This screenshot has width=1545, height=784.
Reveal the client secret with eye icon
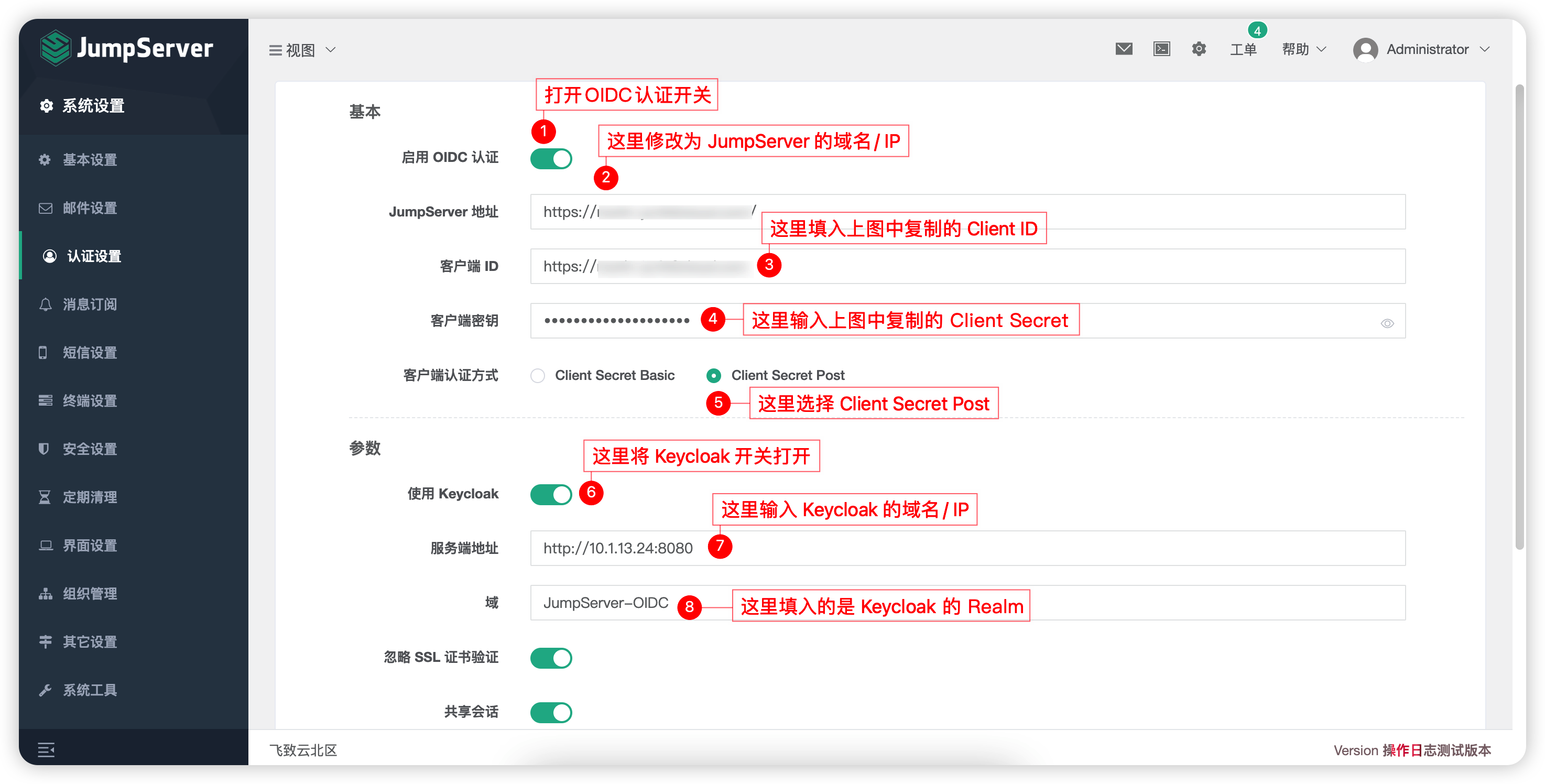pos(1387,323)
